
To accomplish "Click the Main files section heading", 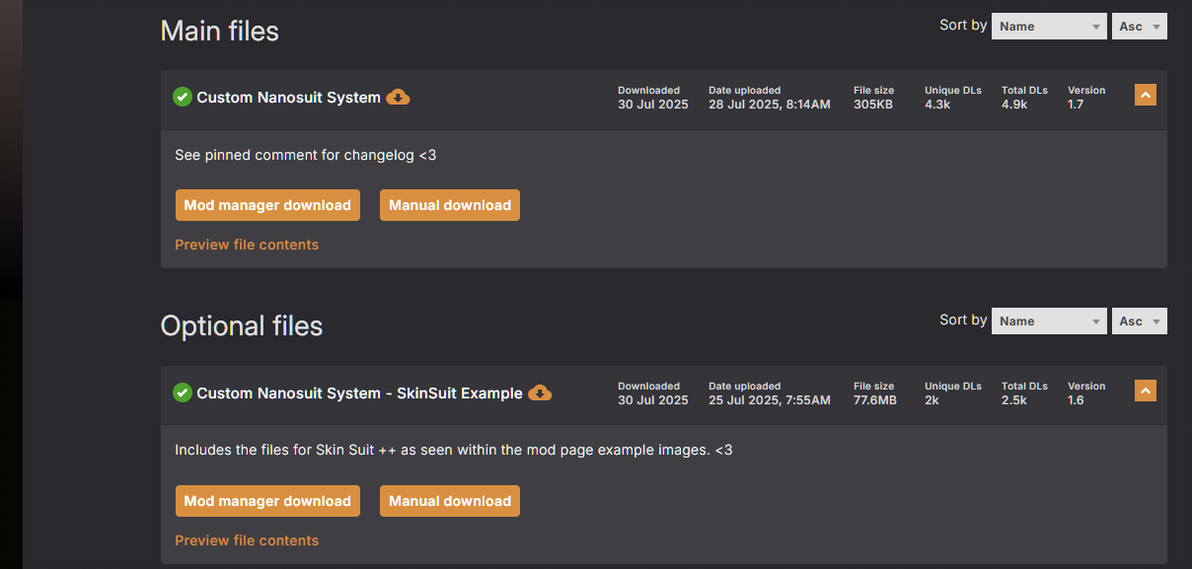I will point(220,31).
